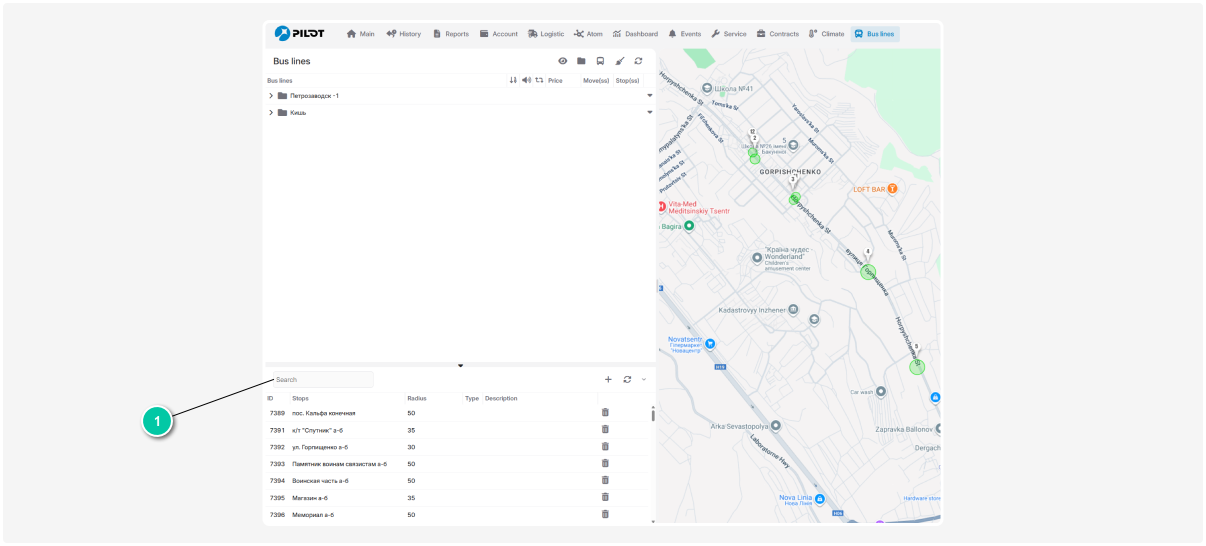Click the refresh icon above the stops table

click(x=627, y=380)
